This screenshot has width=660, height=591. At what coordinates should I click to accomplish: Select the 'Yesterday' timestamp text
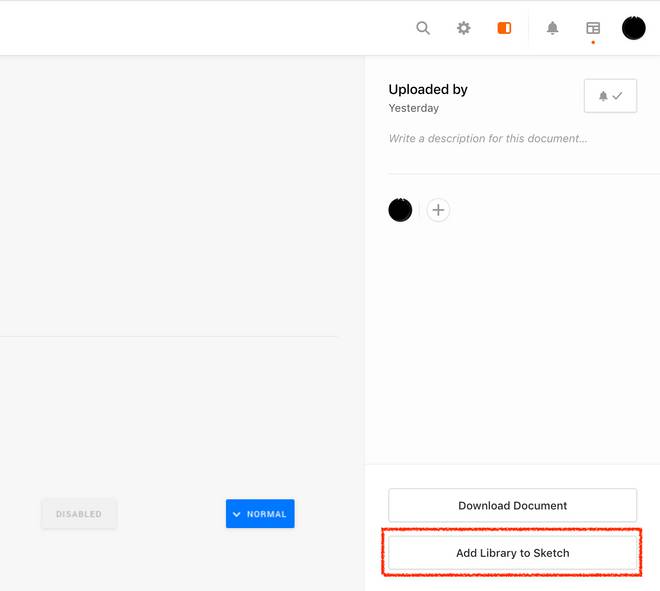(x=413, y=108)
